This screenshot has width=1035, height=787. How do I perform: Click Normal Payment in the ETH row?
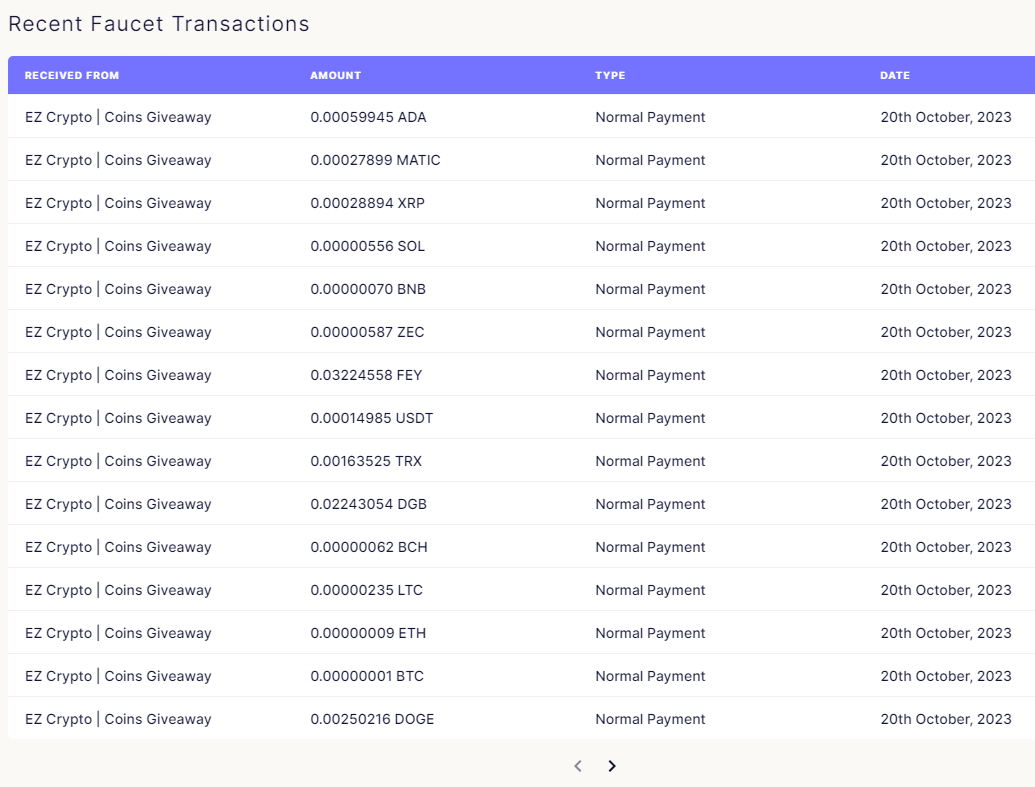pyautogui.click(x=650, y=632)
